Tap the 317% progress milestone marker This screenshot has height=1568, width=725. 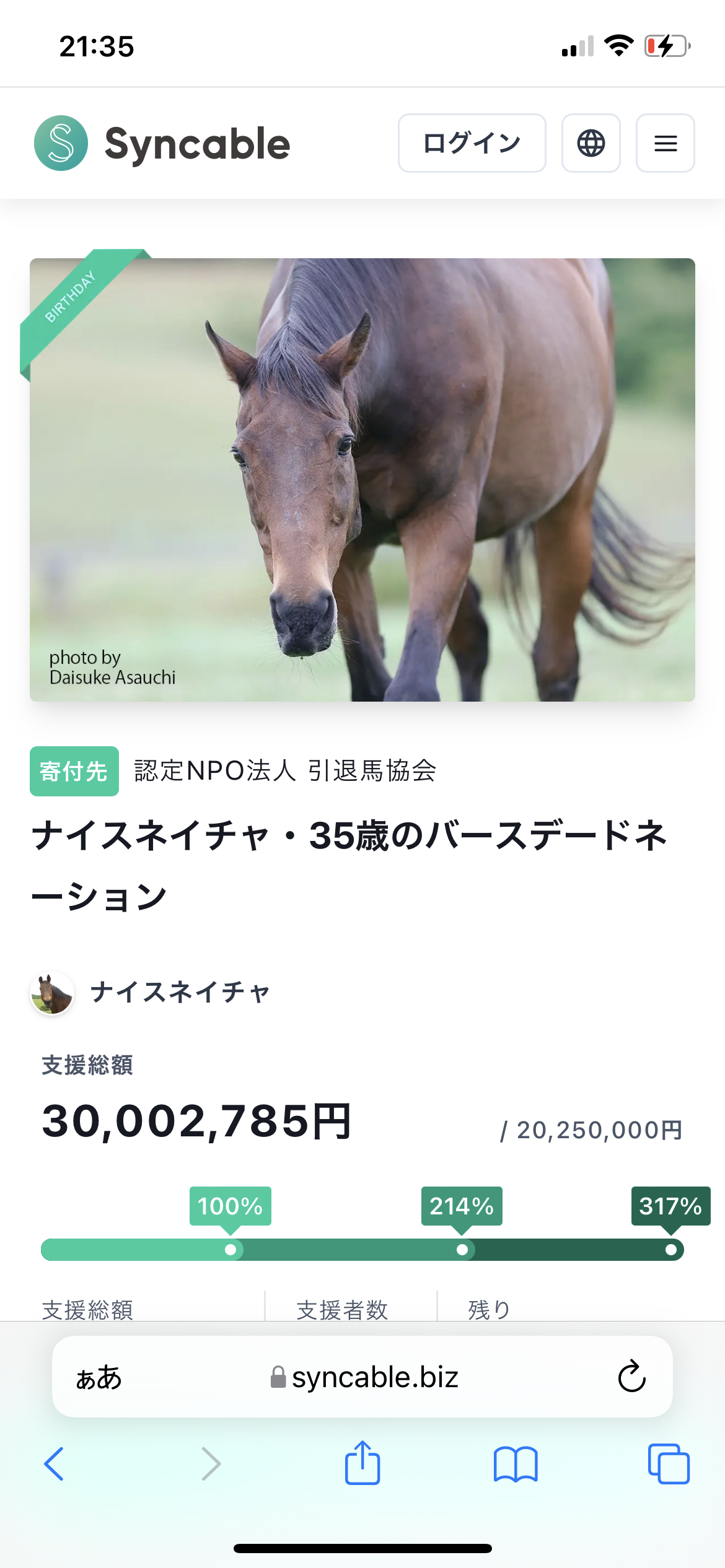tap(671, 1250)
